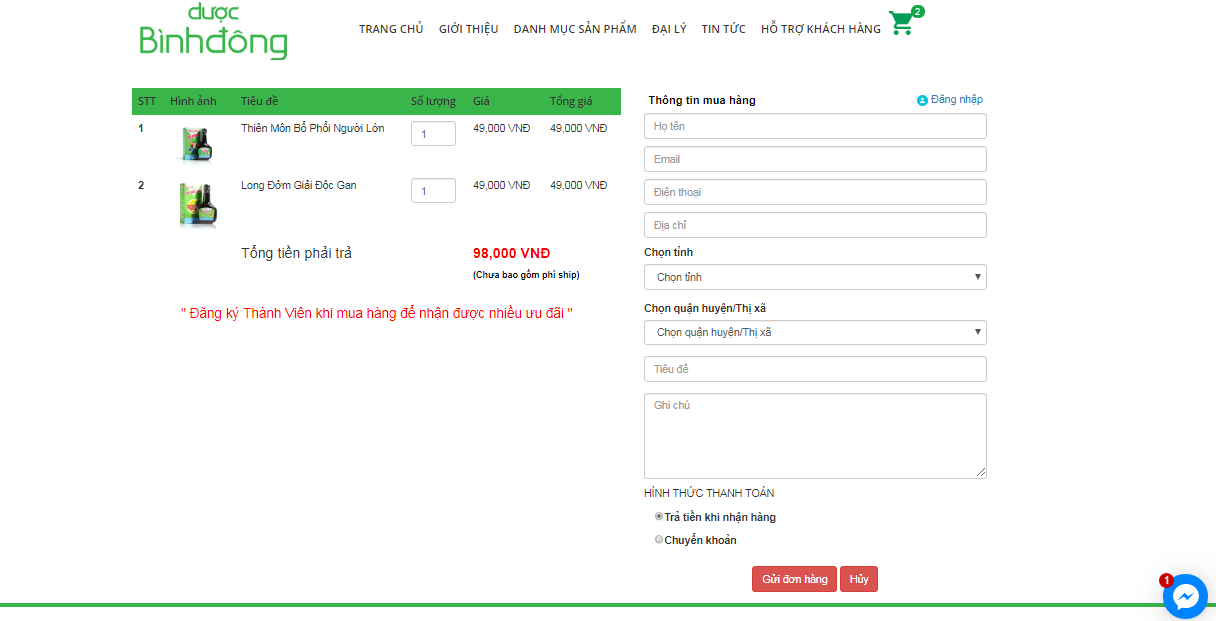Image resolution: width=1216 pixels, height=621 pixels.
Task: Click Thiên Môn Bổ Phổi product image
Action: pos(195,143)
